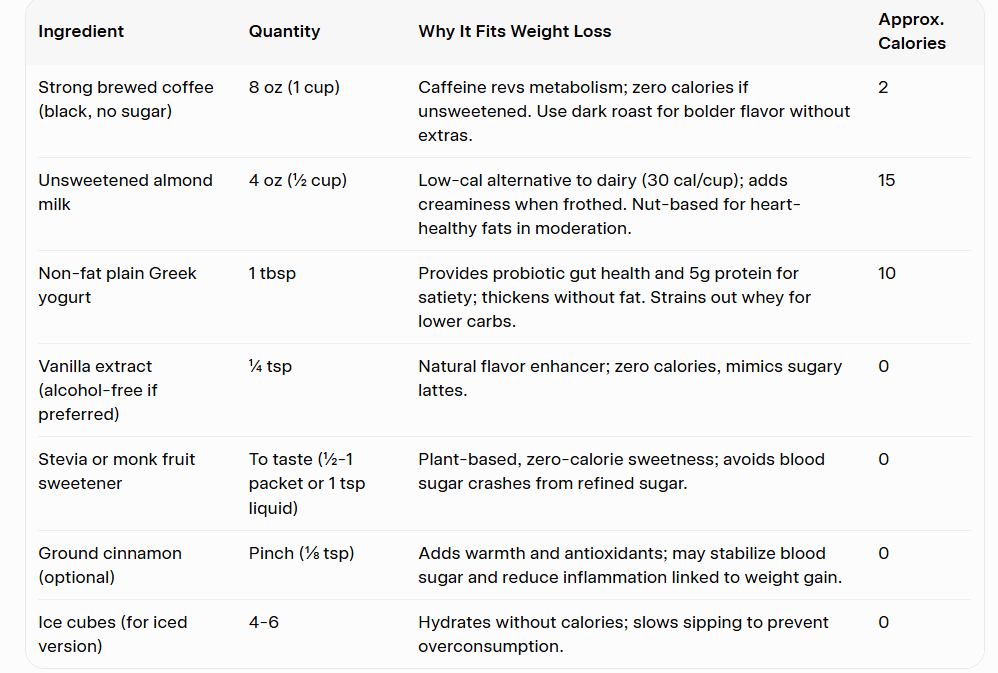This screenshot has width=998, height=673.
Task: Click the Vanilla extract ingredient cell
Action: pyautogui.click(x=95, y=390)
